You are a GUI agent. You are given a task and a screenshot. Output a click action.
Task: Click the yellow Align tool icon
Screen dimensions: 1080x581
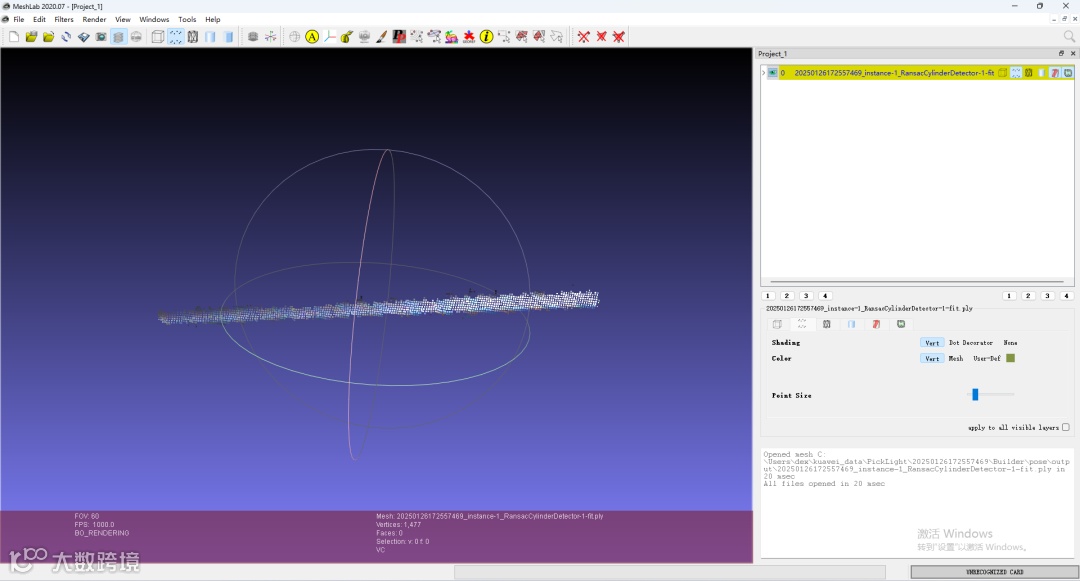312,36
